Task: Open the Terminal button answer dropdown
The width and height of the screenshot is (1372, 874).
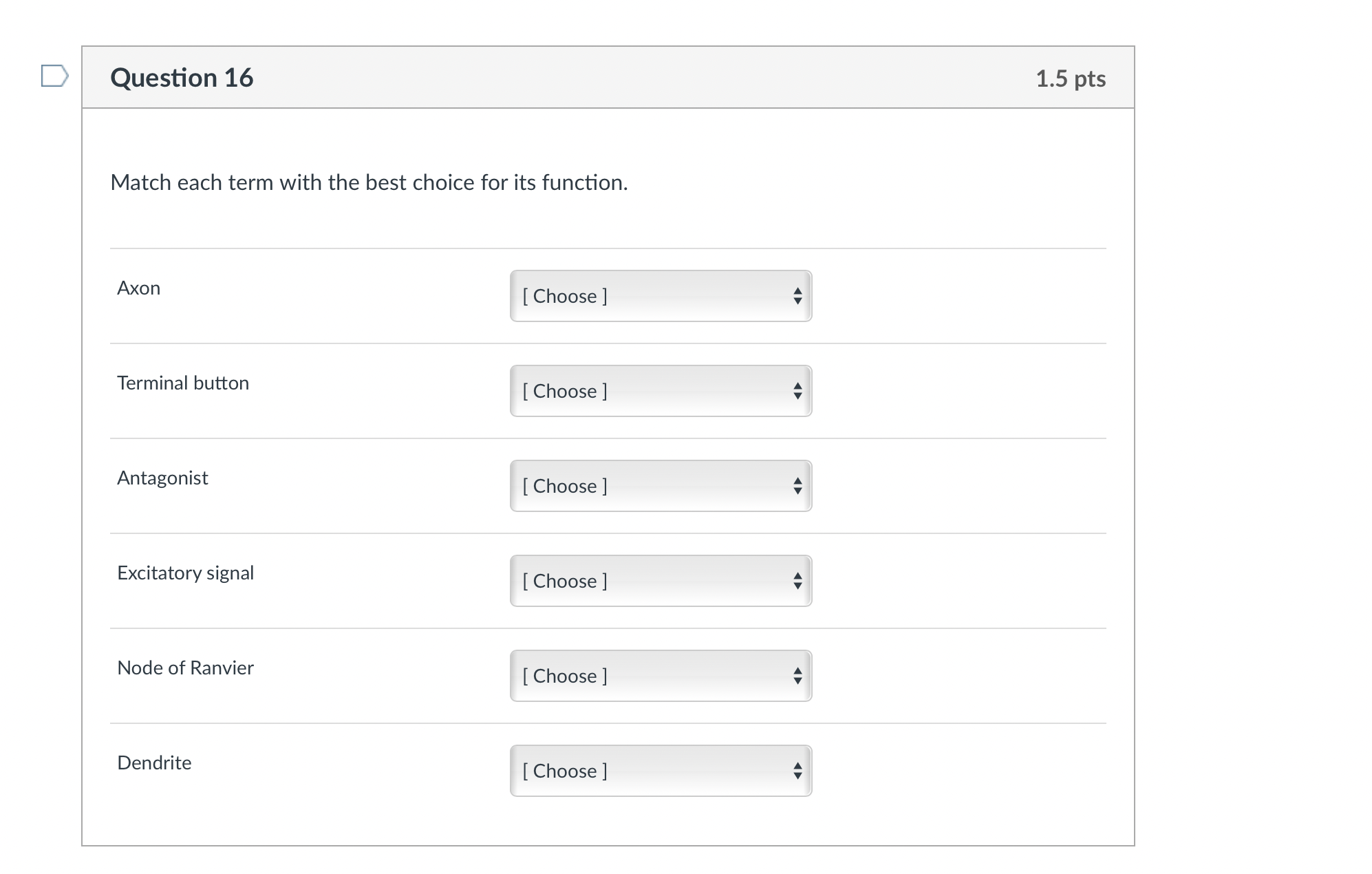Action: click(659, 391)
